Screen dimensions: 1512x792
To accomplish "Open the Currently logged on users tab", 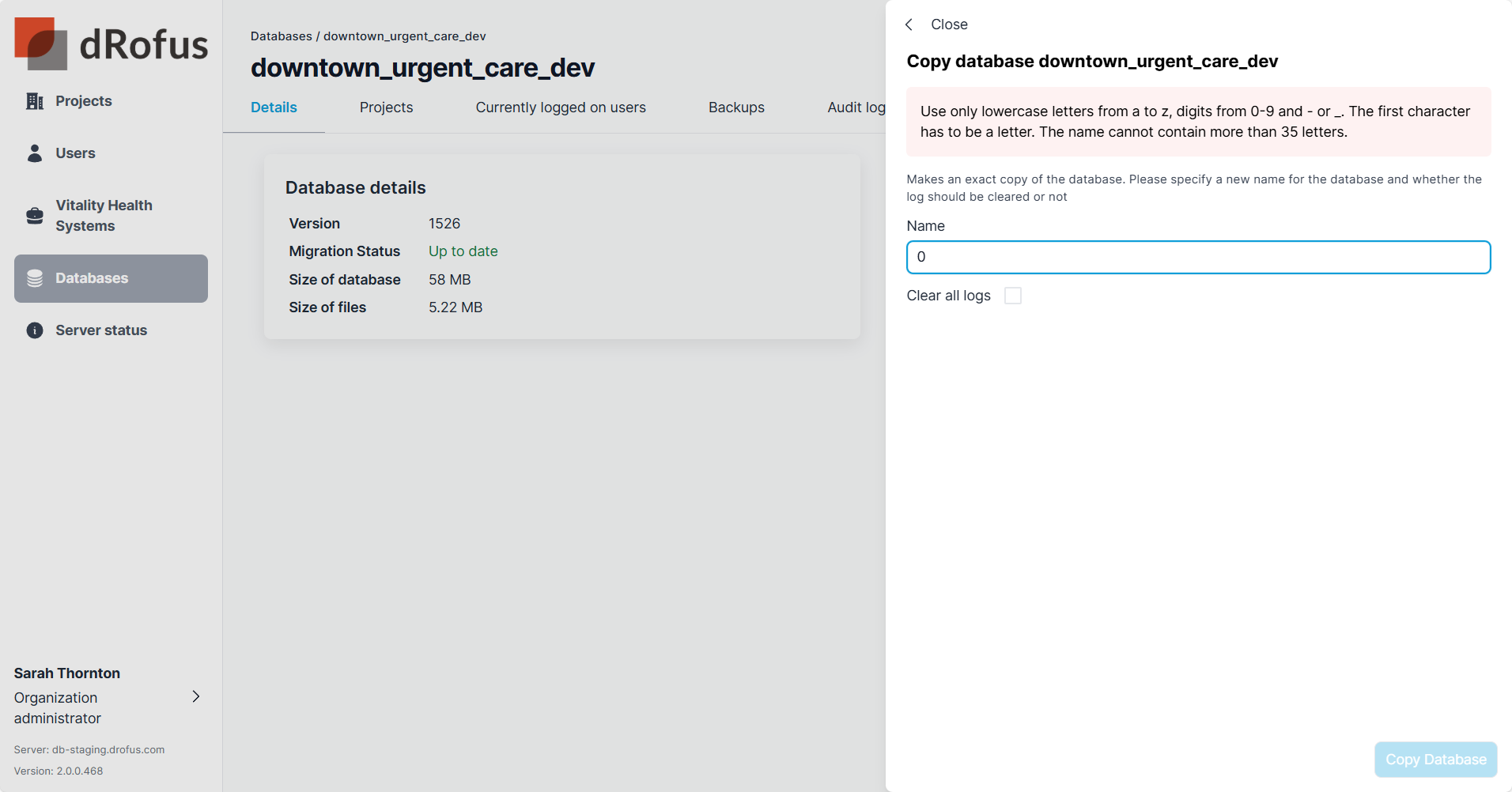I will pyautogui.click(x=560, y=107).
